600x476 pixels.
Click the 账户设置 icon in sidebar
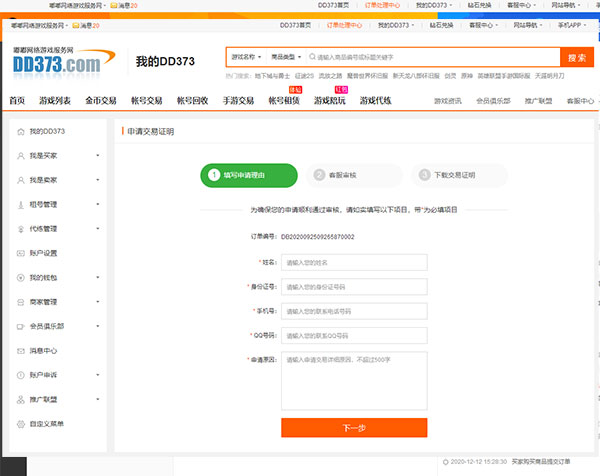(20, 253)
